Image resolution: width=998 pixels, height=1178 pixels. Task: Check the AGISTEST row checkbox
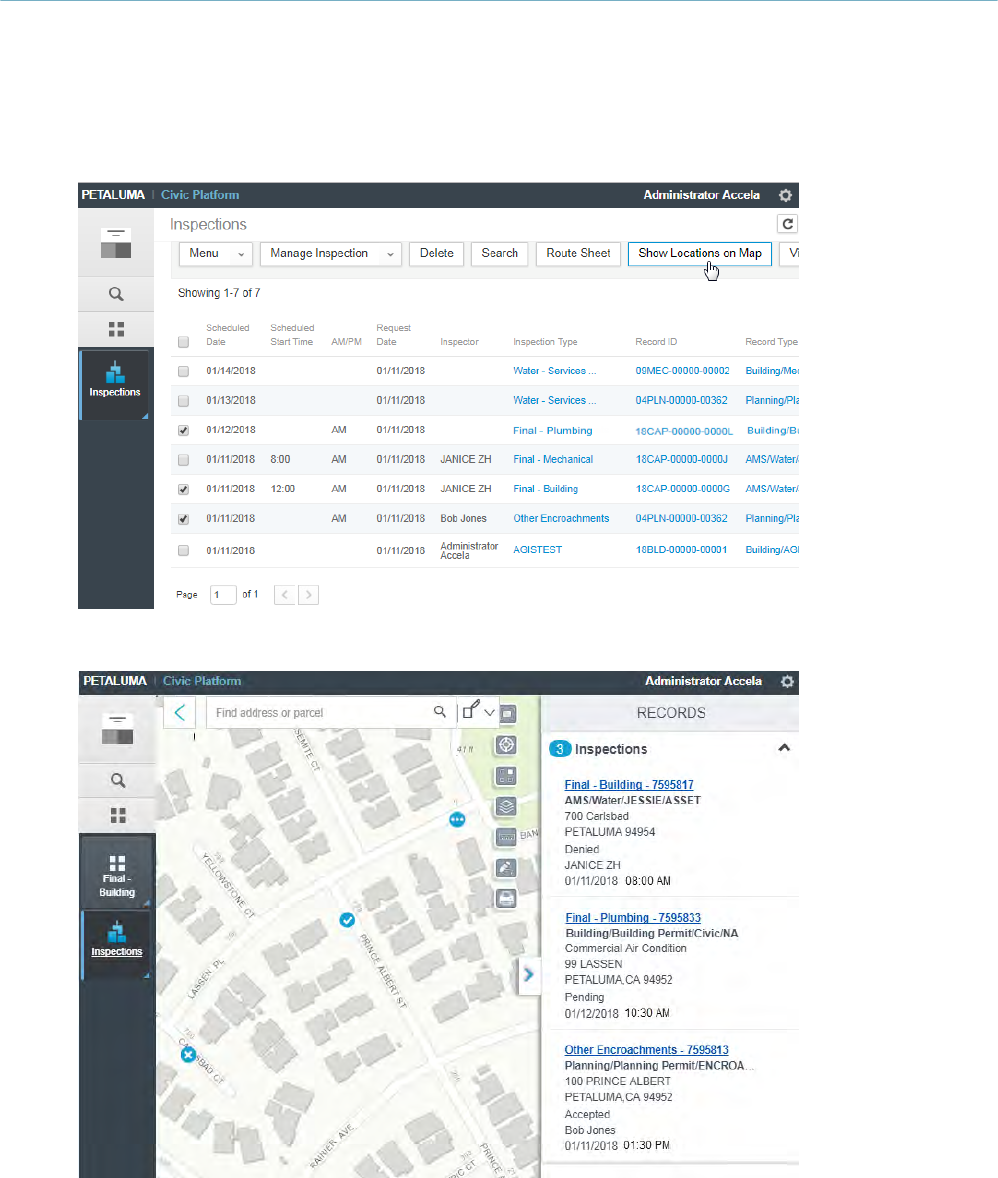(x=183, y=551)
